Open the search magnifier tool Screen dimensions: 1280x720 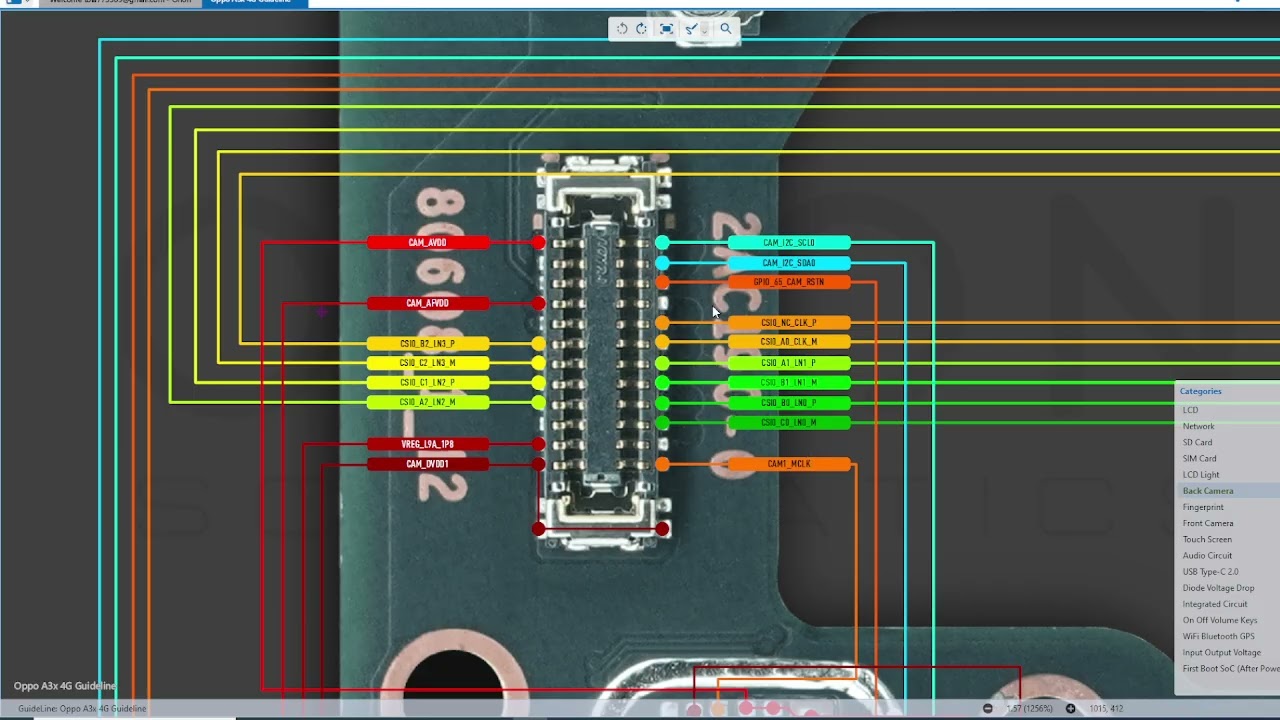coord(726,29)
